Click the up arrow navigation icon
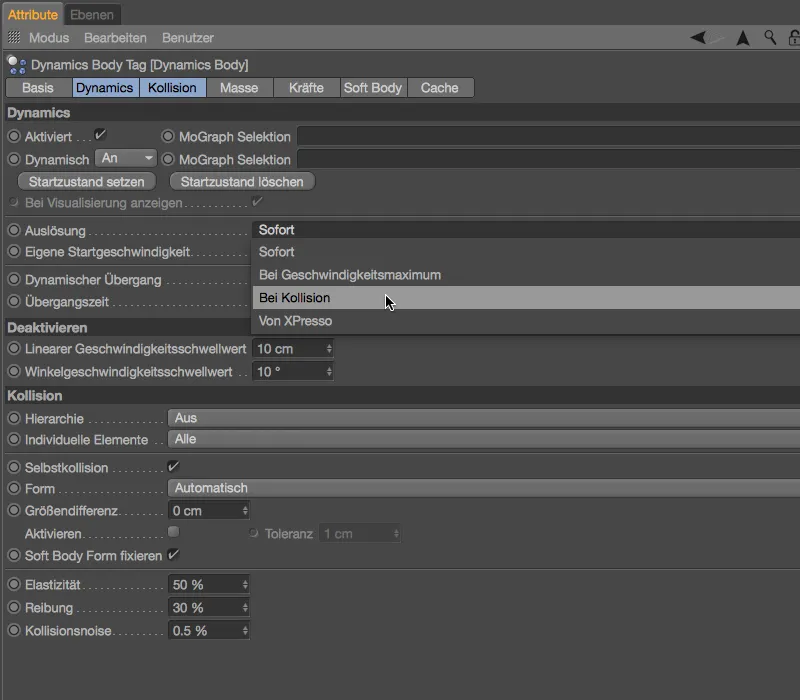 pyautogui.click(x=743, y=38)
